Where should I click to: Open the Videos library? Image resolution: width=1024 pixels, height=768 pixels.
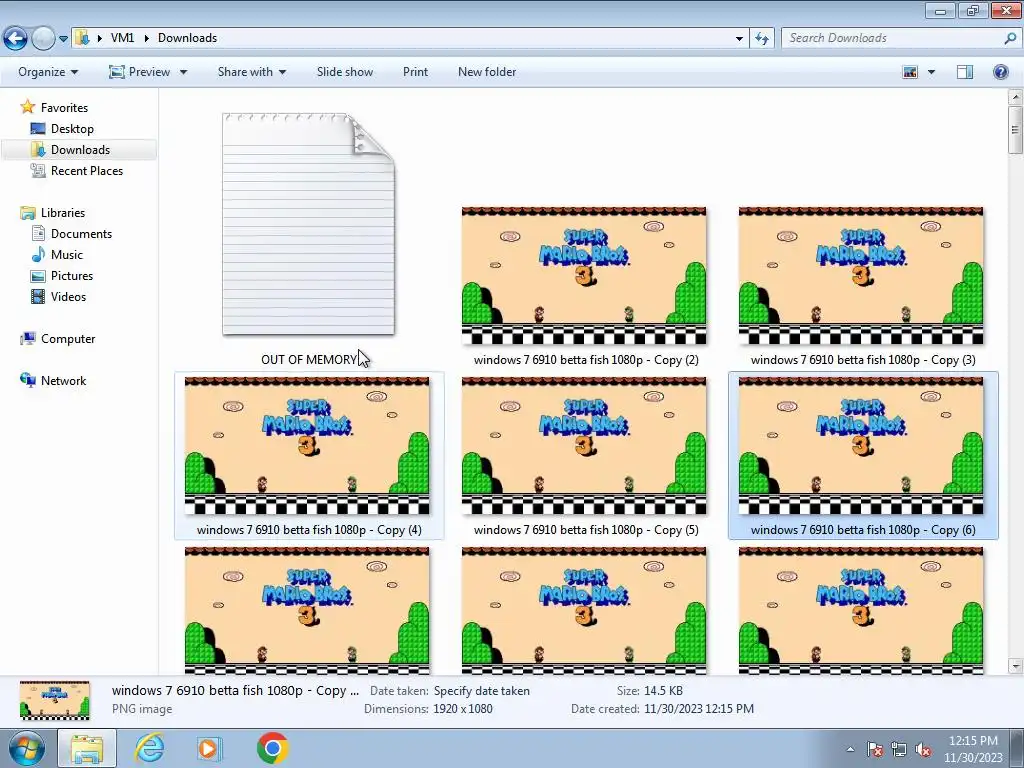point(68,296)
